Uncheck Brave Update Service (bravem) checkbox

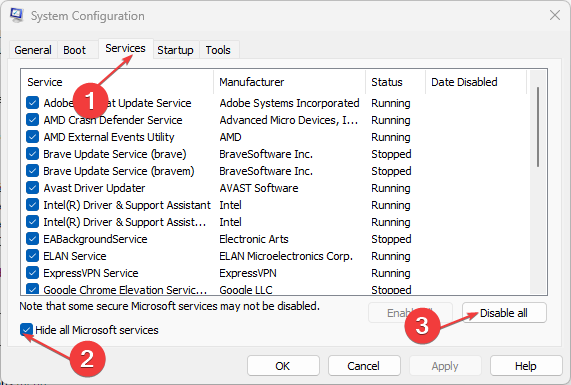pyautogui.click(x=32, y=170)
